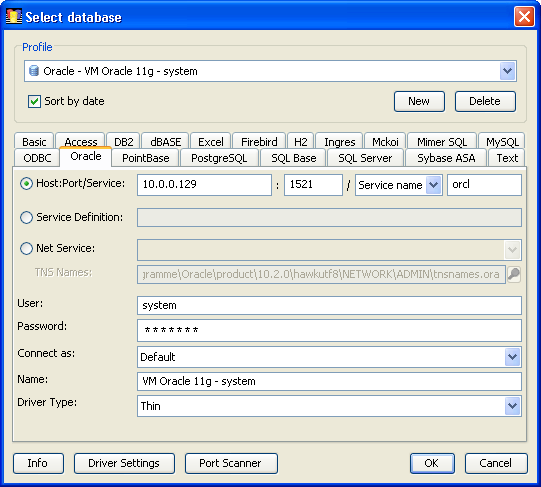Open Driver Settings
Image resolution: width=541 pixels, height=487 pixels.
[x=124, y=463]
